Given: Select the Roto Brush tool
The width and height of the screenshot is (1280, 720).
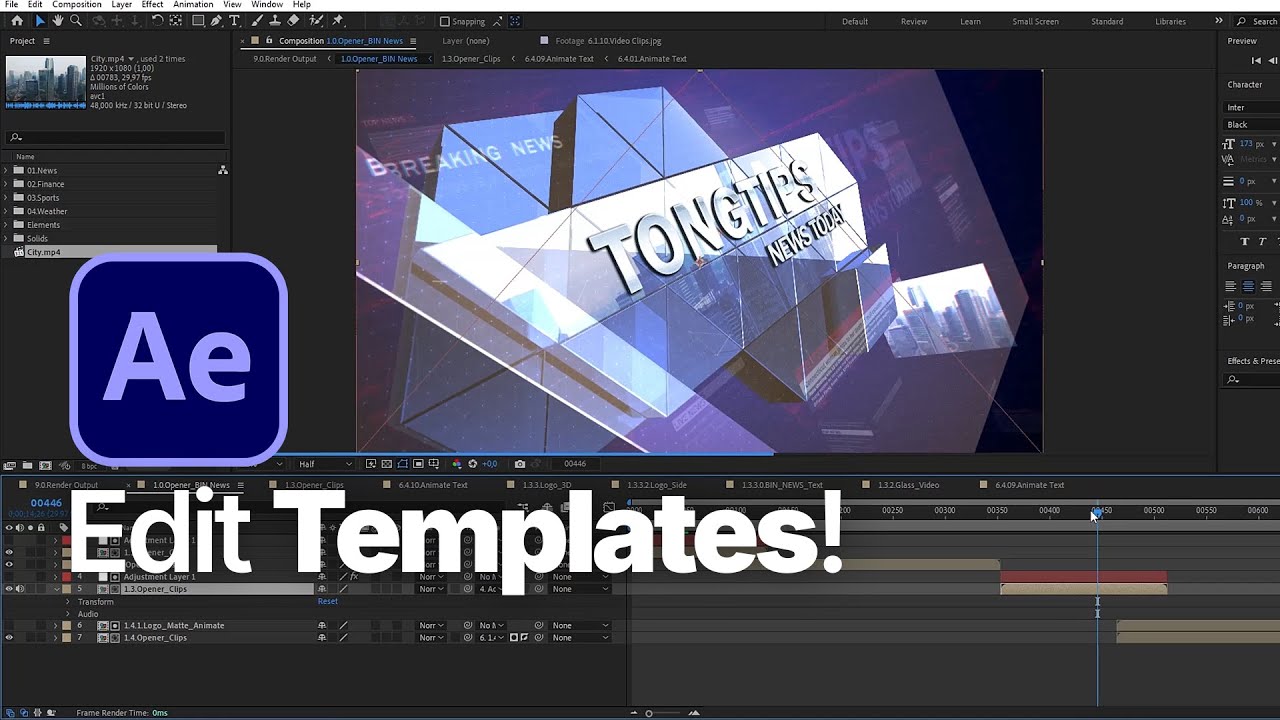Looking at the screenshot, I should click(316, 21).
